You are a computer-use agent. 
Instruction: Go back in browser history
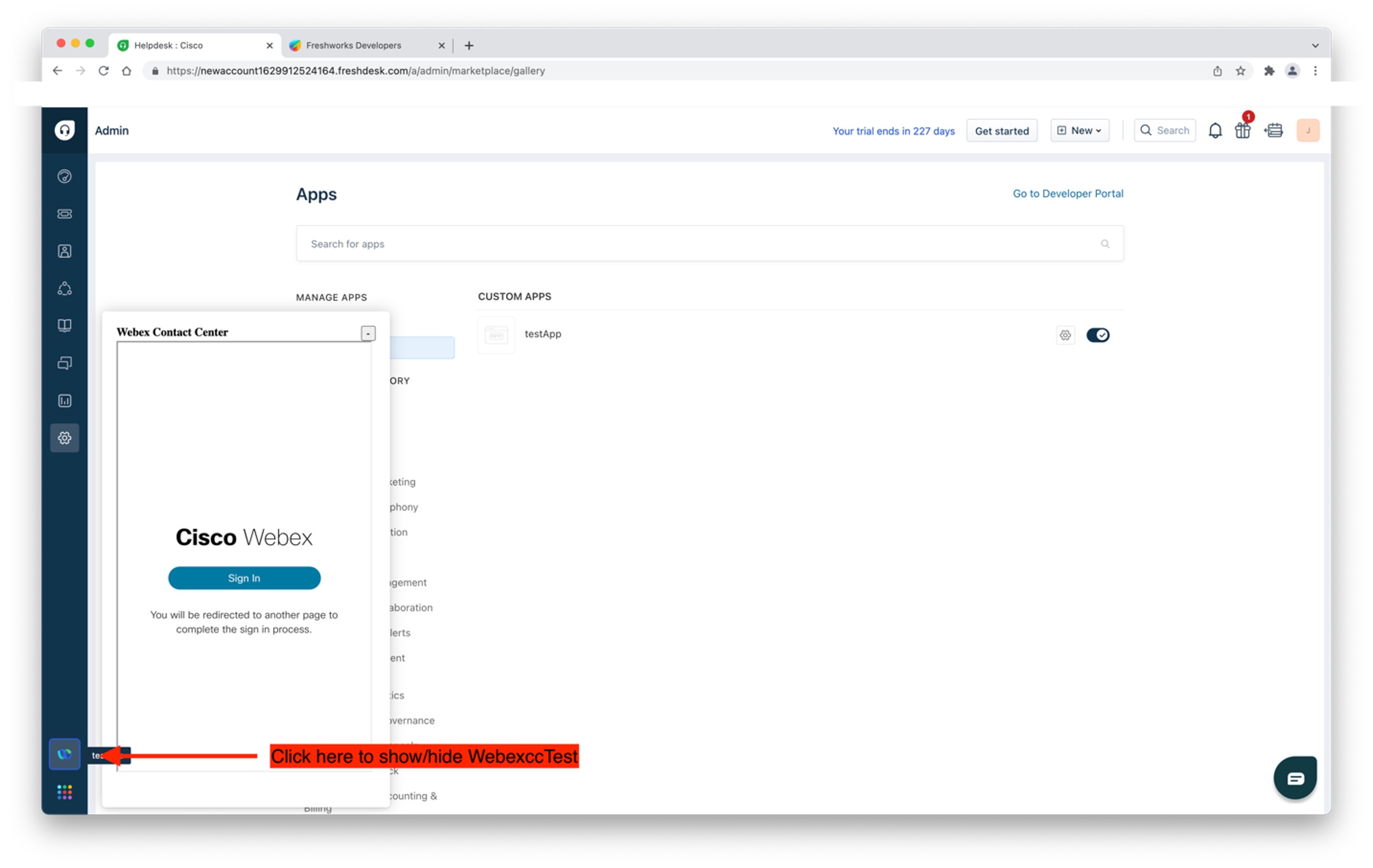57,70
